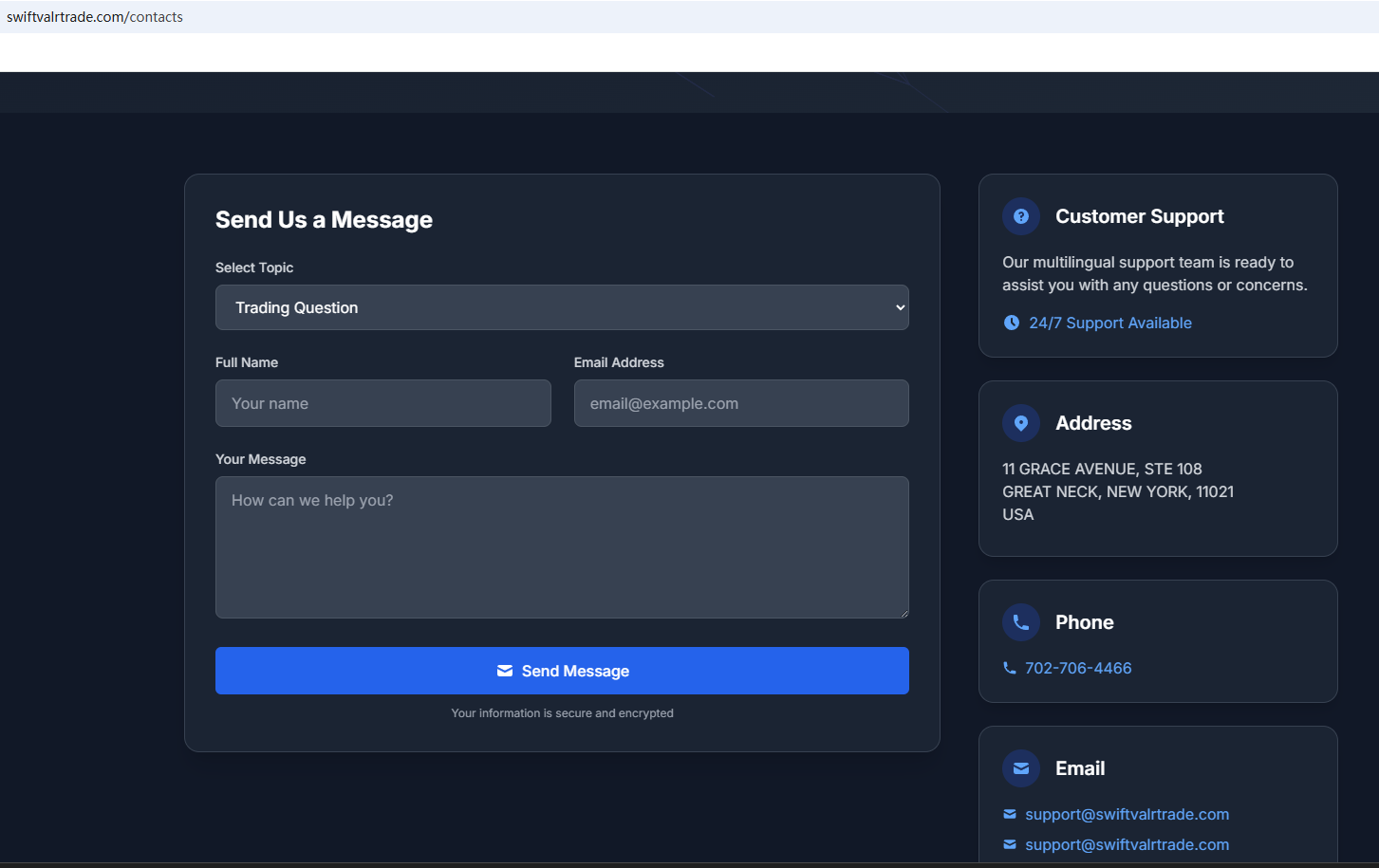Click inside the Your Message text area

tap(562, 547)
